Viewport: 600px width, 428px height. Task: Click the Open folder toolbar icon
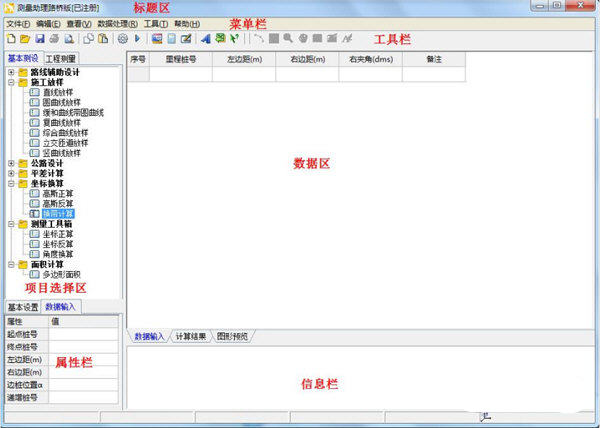point(25,39)
